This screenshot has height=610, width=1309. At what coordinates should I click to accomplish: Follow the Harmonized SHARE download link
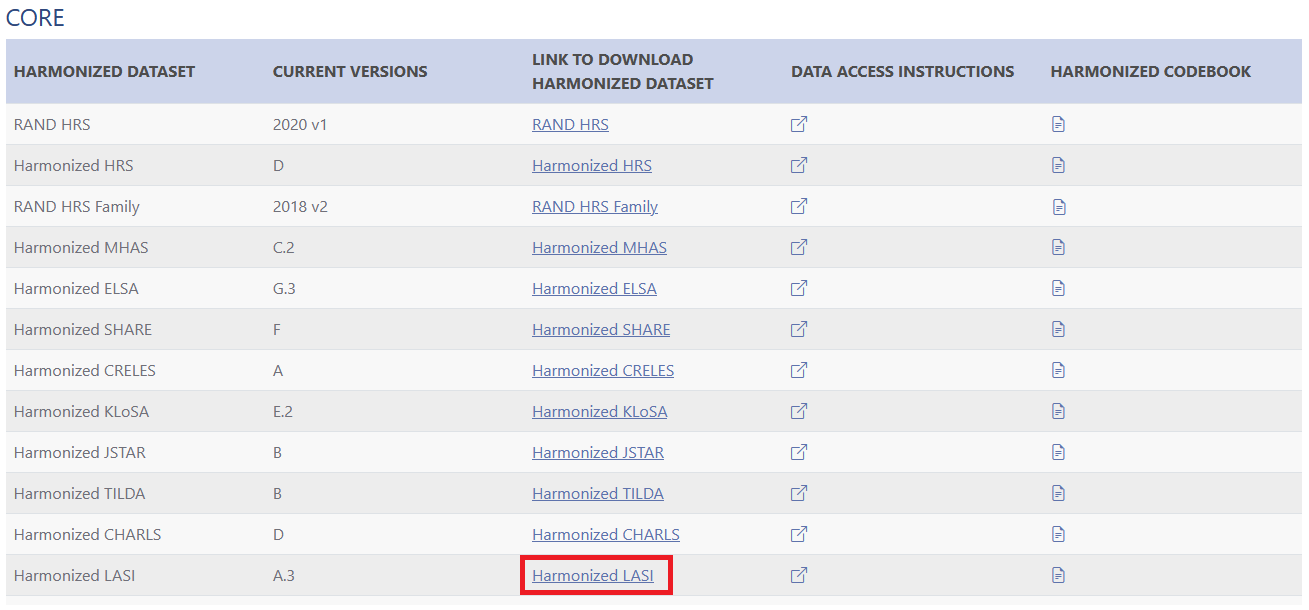click(x=601, y=330)
